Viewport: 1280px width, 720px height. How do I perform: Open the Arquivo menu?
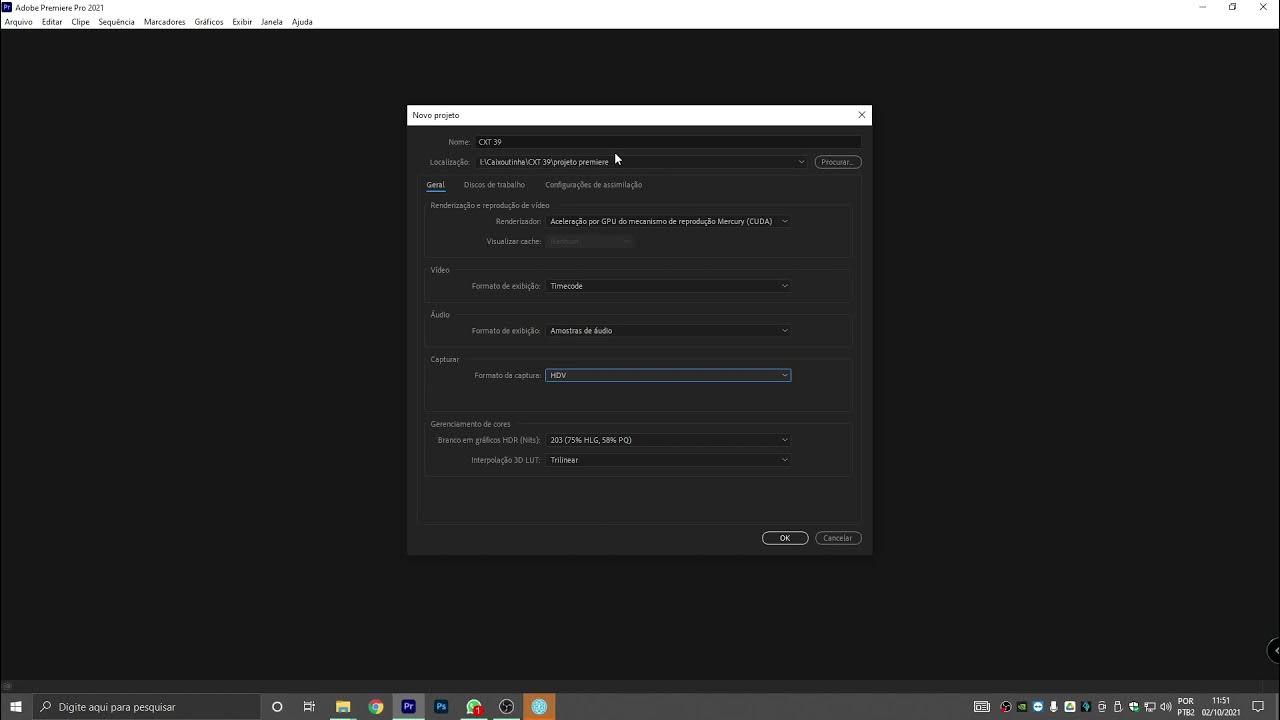tap(18, 22)
